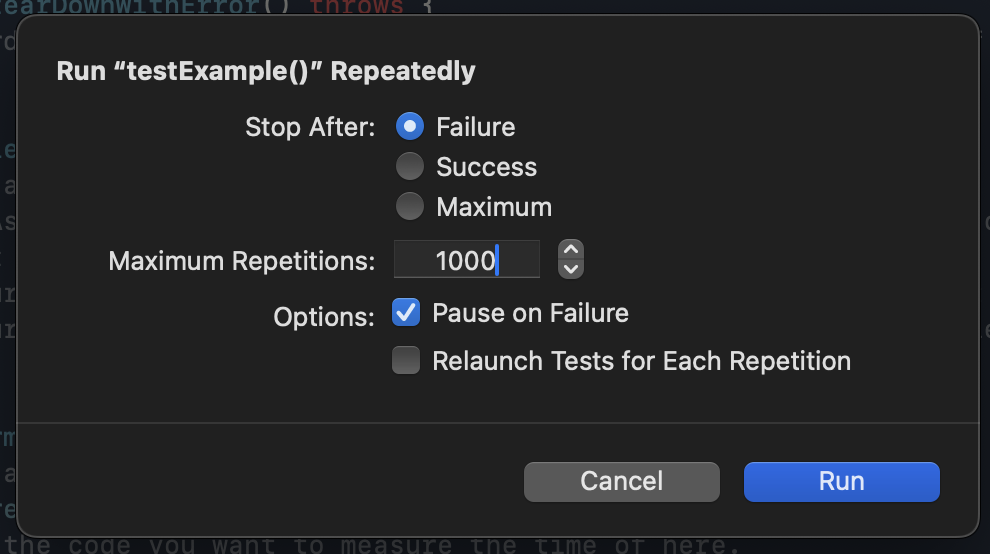This screenshot has height=554, width=990.
Task: Click the "throws" keyword in background code
Action: click(x=357, y=7)
